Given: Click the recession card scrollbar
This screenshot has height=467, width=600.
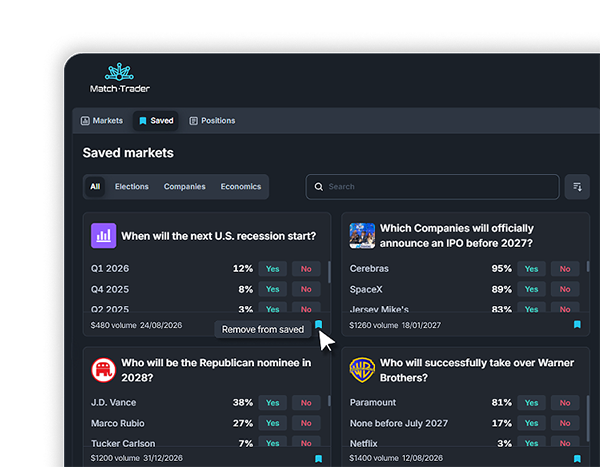Looking at the screenshot, I should [330, 272].
